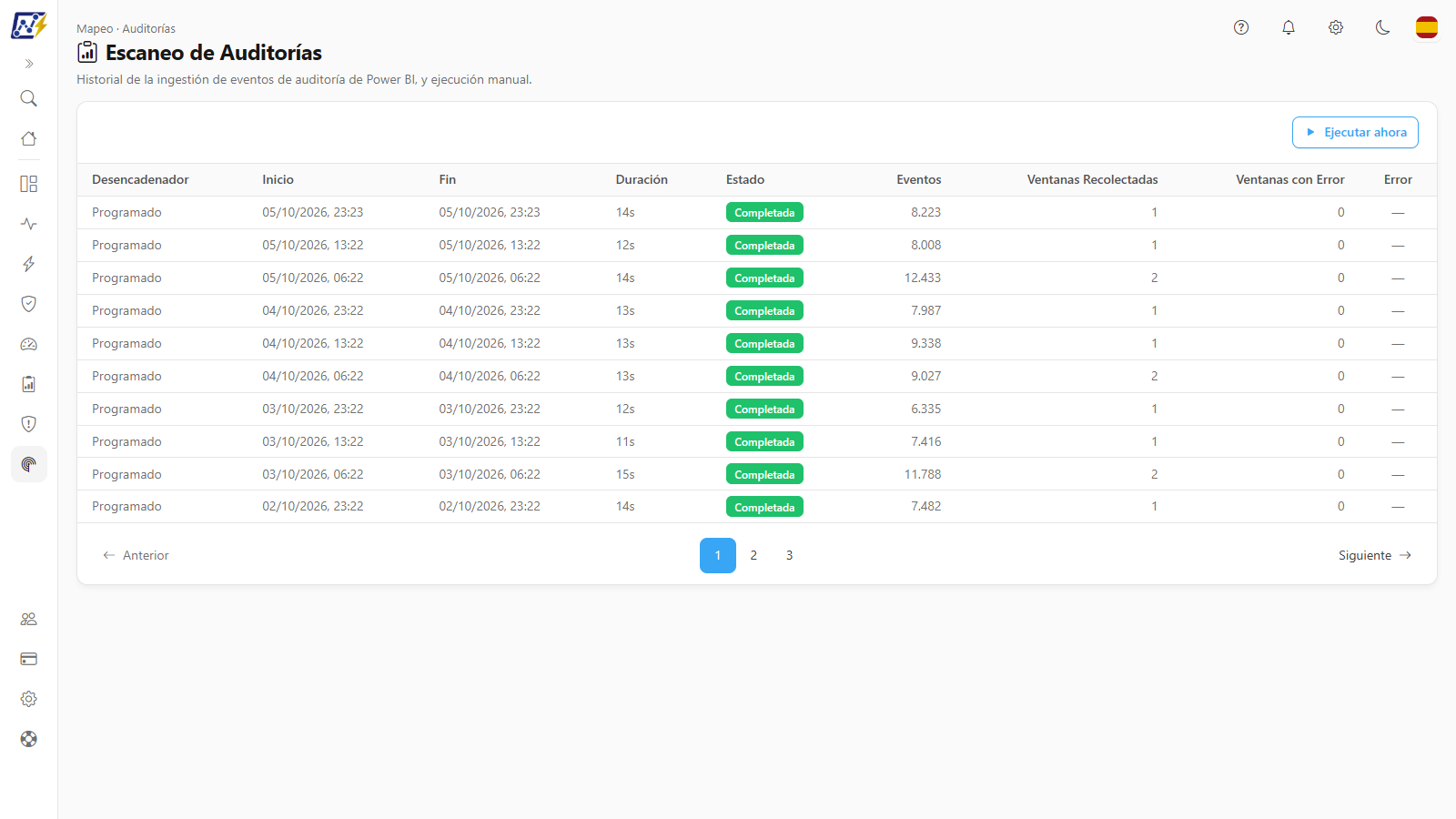Click the Inicio cell 04/10/2026, 13:22
1456x819 pixels.
pyautogui.click(x=313, y=343)
